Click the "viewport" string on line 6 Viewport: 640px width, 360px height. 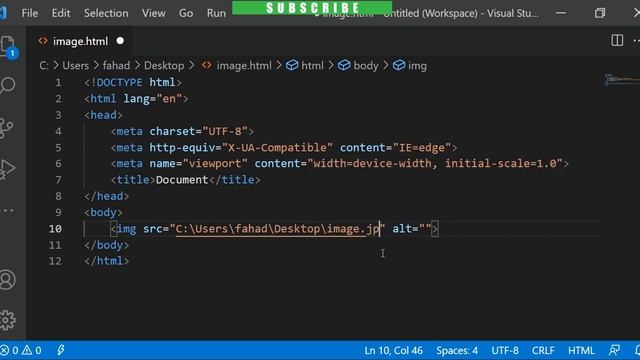coord(215,163)
